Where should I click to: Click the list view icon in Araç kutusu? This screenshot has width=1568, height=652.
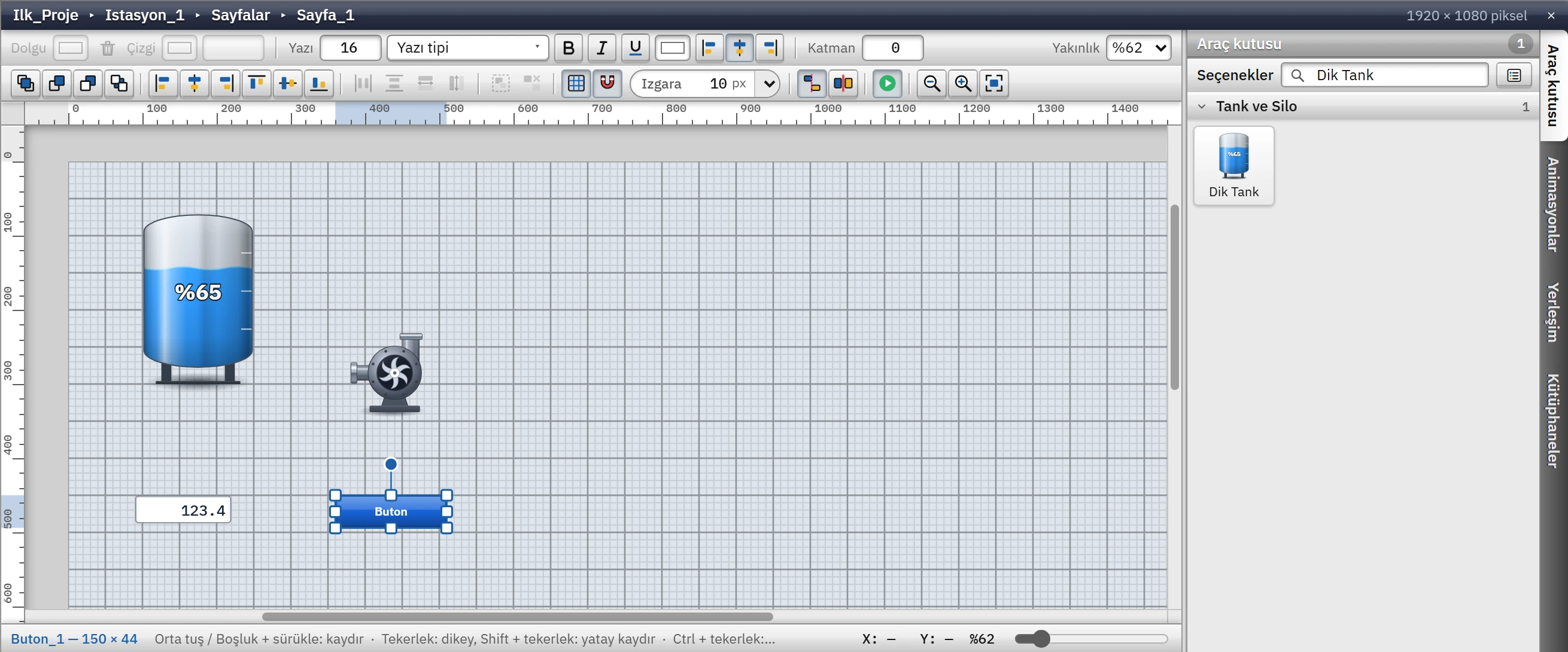tap(1514, 75)
